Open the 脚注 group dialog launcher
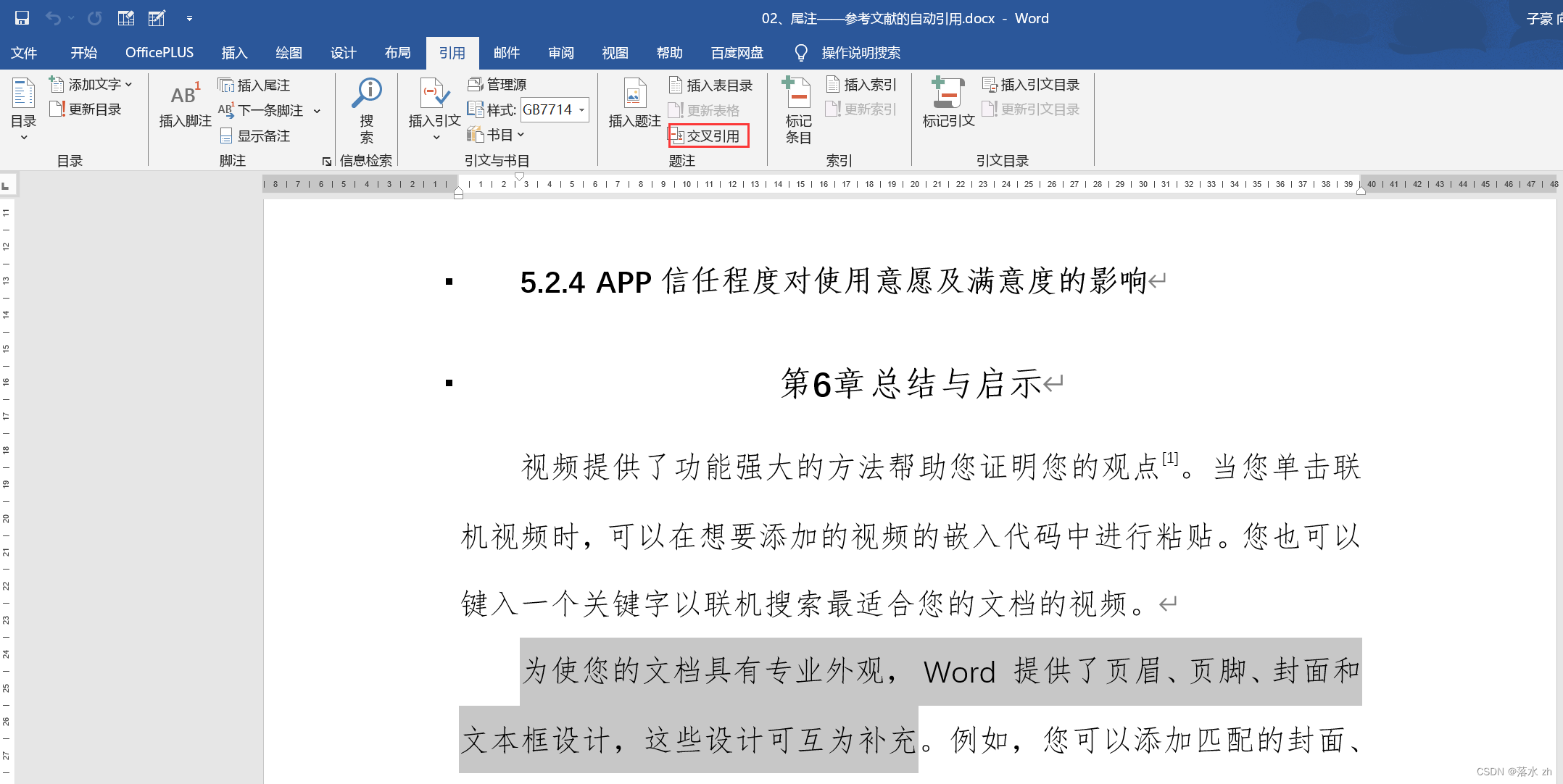The width and height of the screenshot is (1563, 784). [327, 162]
